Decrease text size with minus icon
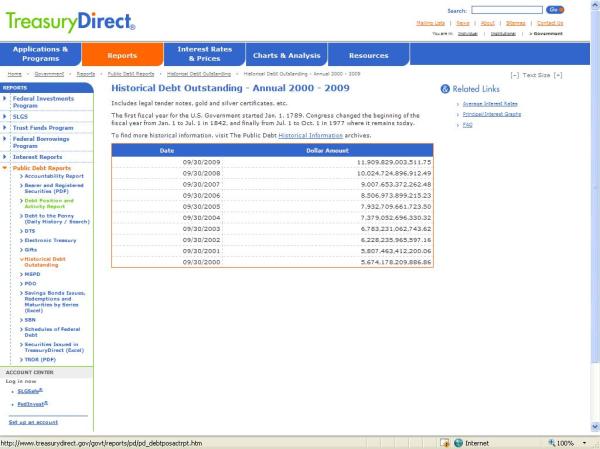 513,75
